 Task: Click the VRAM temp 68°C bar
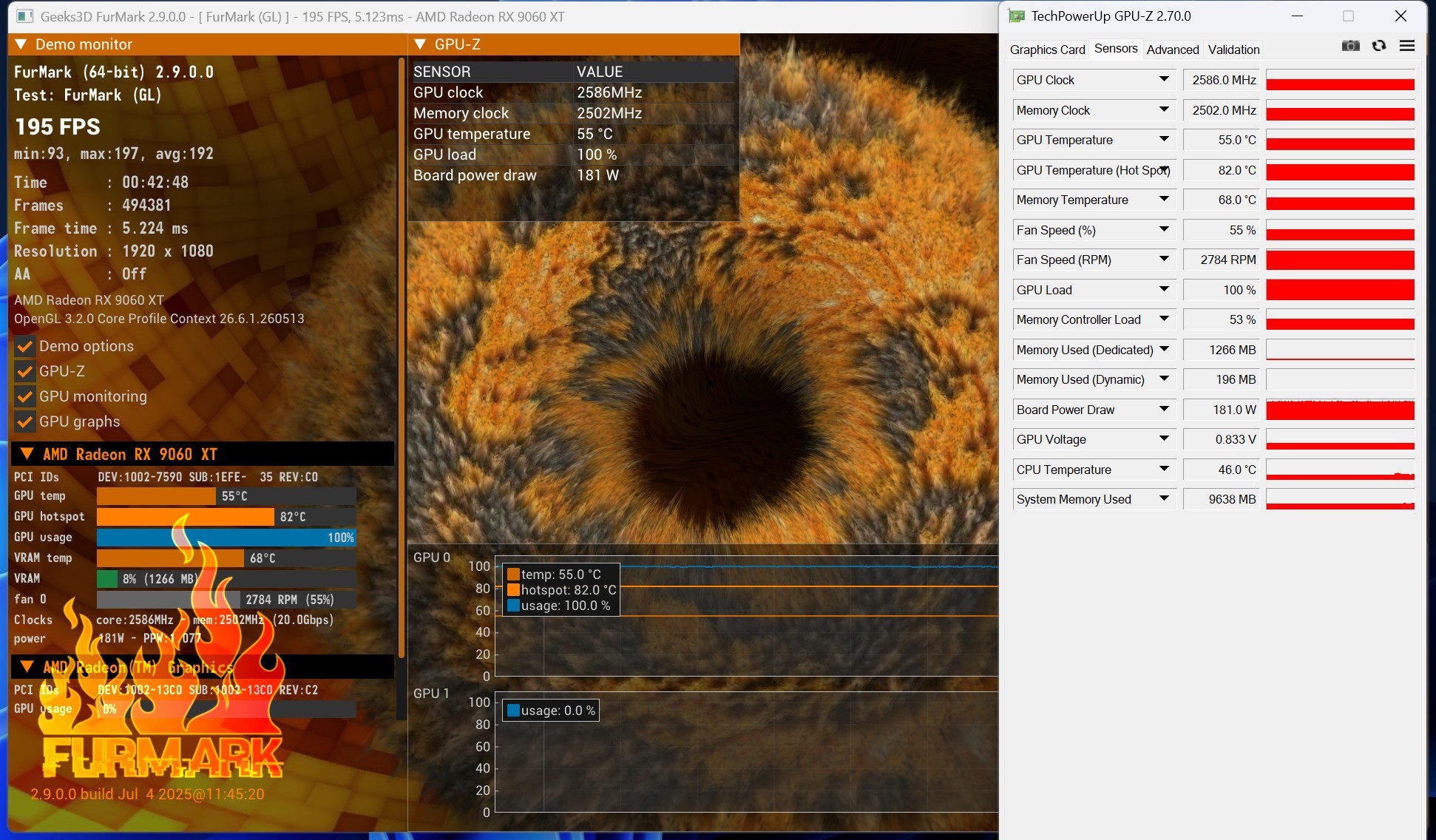tap(226, 558)
